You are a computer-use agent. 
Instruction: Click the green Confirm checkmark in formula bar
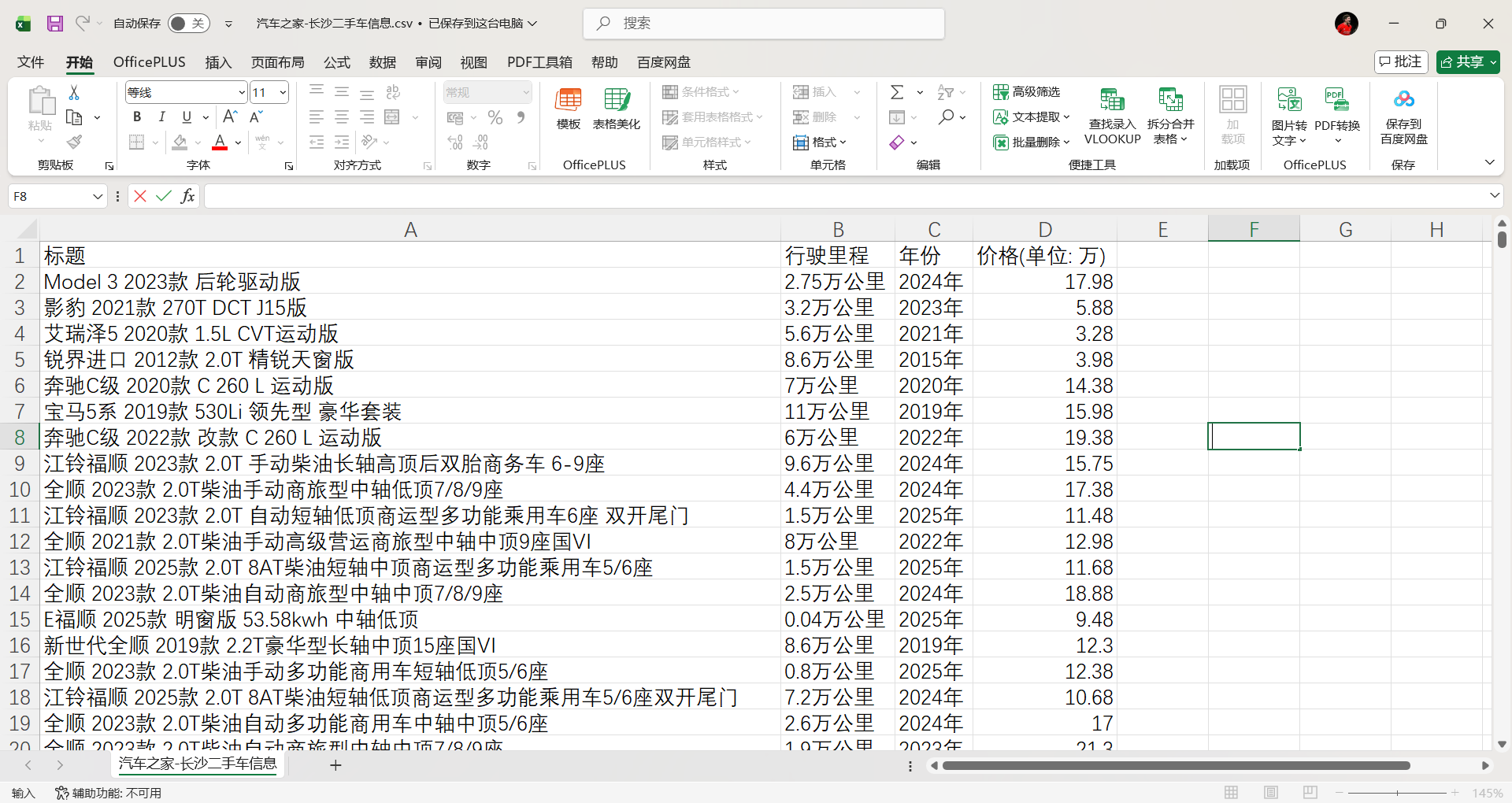164,196
